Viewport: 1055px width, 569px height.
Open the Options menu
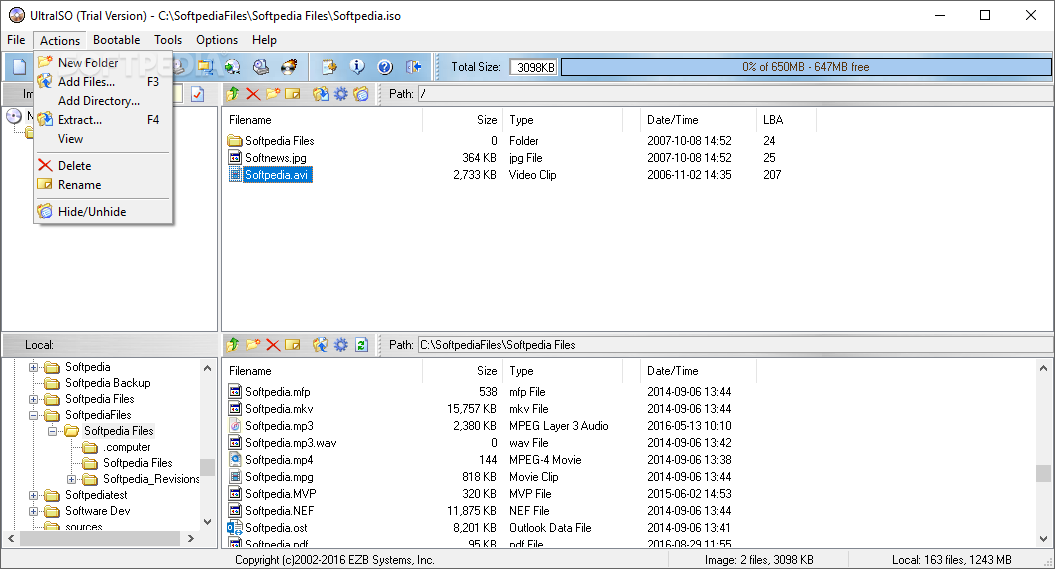(217, 40)
